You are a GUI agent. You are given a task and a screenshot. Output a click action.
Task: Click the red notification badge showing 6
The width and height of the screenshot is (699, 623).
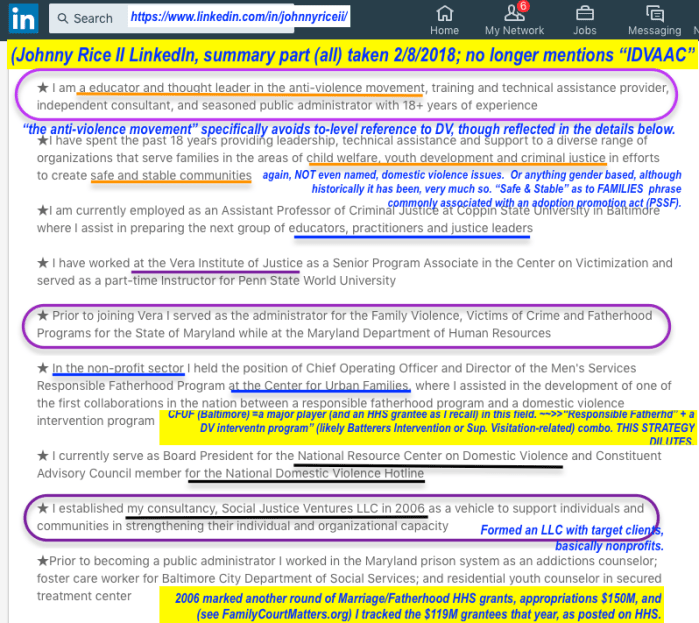pyautogui.click(x=521, y=6)
